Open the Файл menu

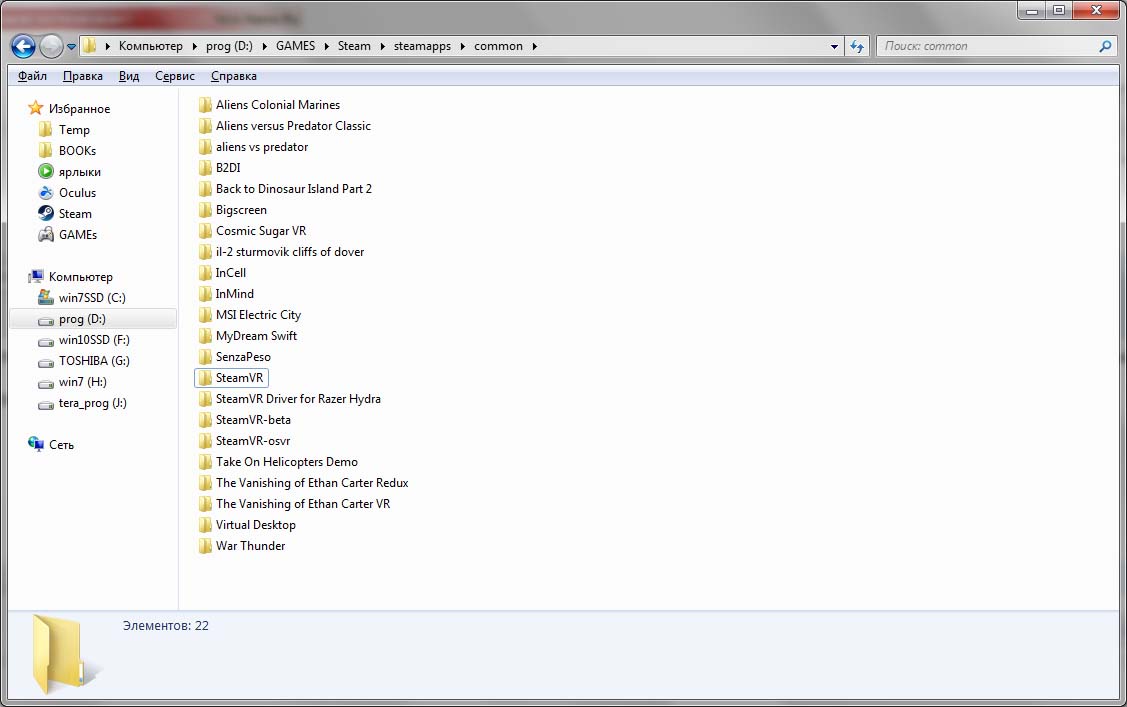tap(32, 76)
